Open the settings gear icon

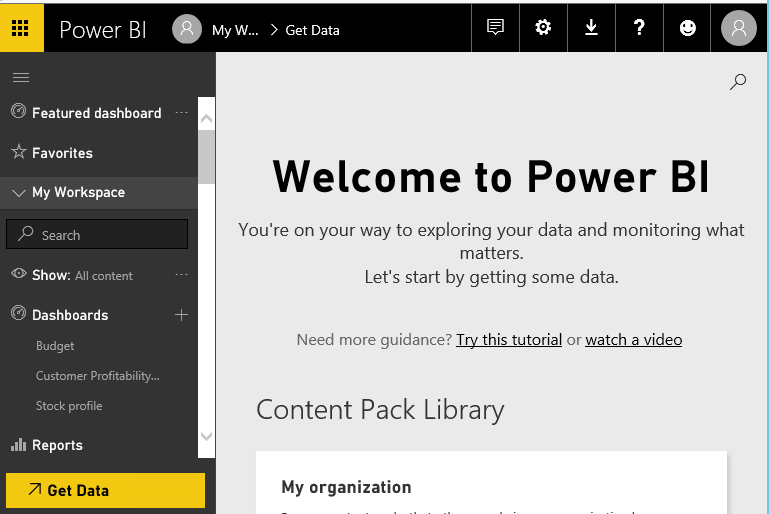pos(543,27)
